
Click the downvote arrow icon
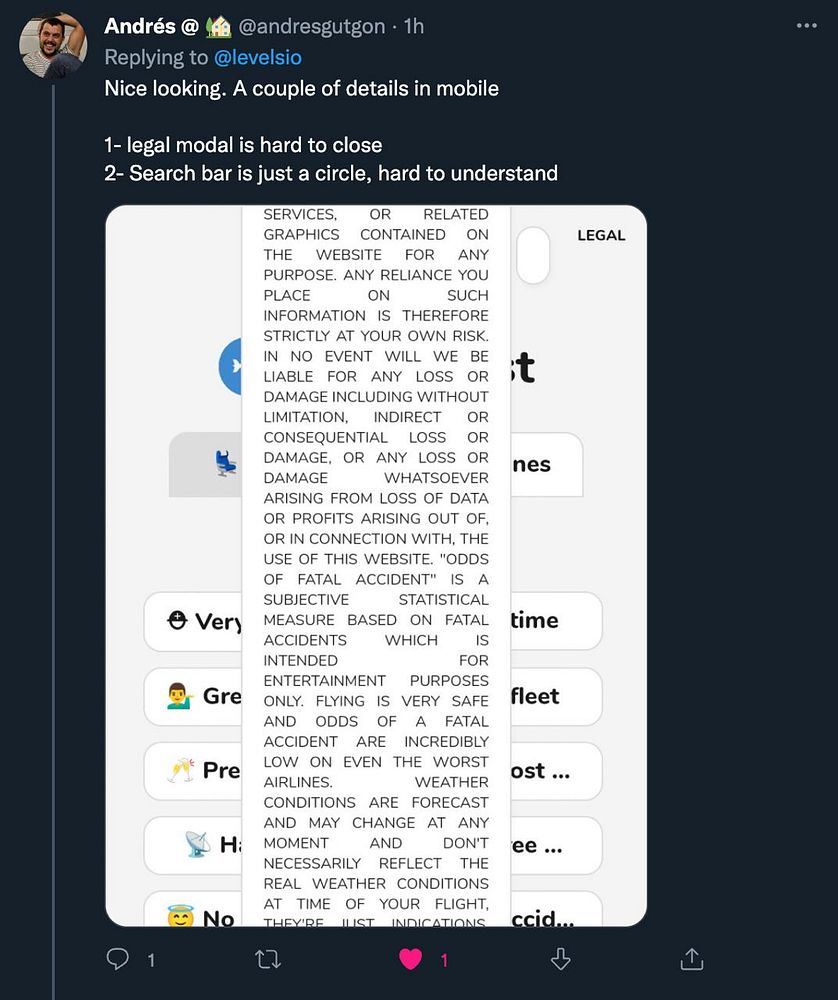560,959
